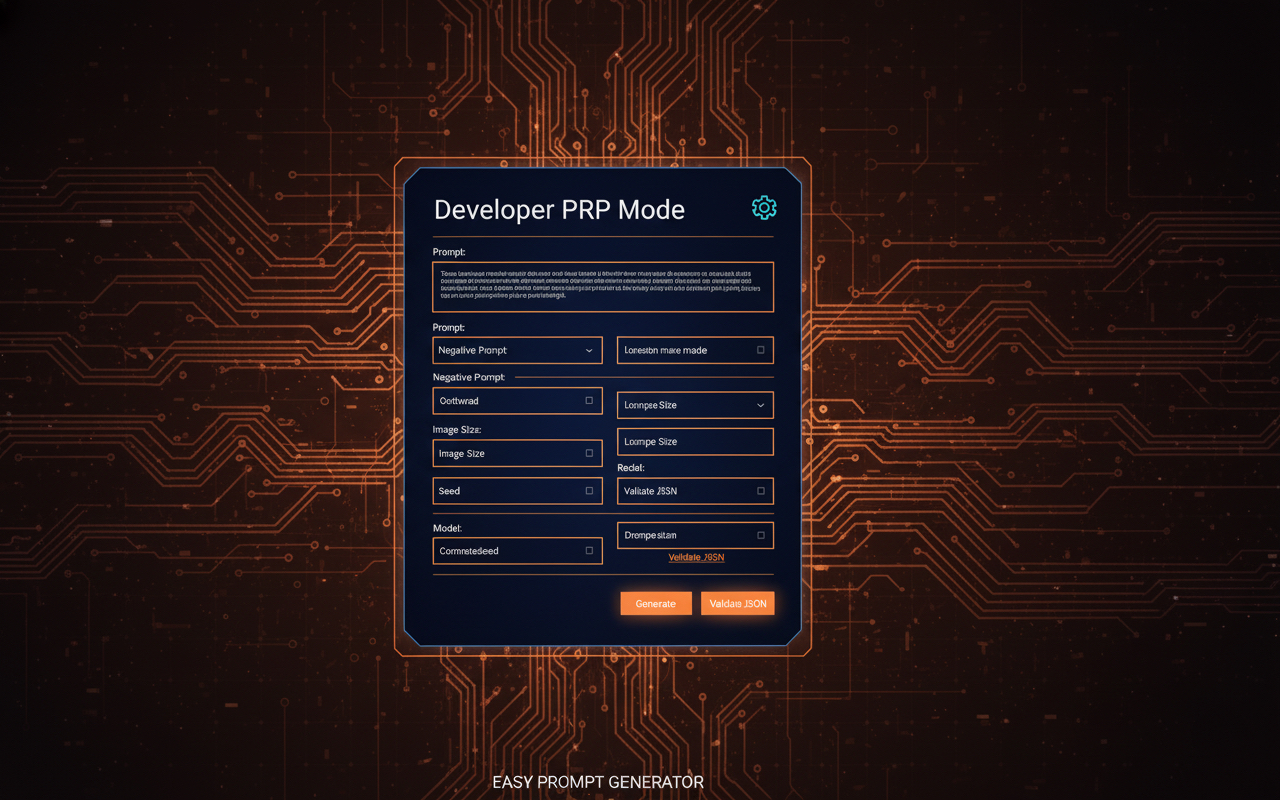The width and height of the screenshot is (1280, 800).
Task: Toggle the Oottwrad checkbox under Negative Prompt
Action: pyautogui.click(x=590, y=400)
